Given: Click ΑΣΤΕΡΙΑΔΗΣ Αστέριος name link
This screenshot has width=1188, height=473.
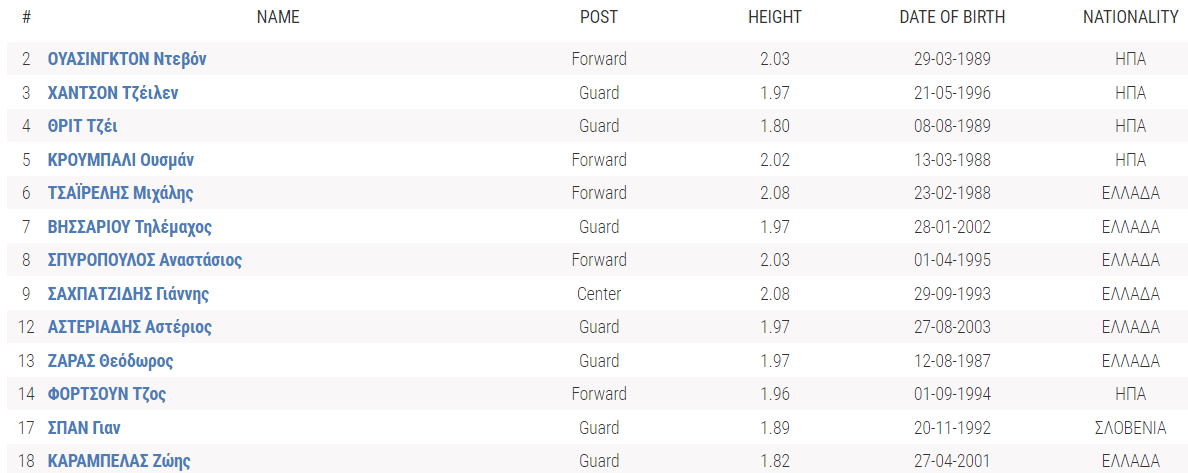Looking at the screenshot, I should tap(129, 327).
